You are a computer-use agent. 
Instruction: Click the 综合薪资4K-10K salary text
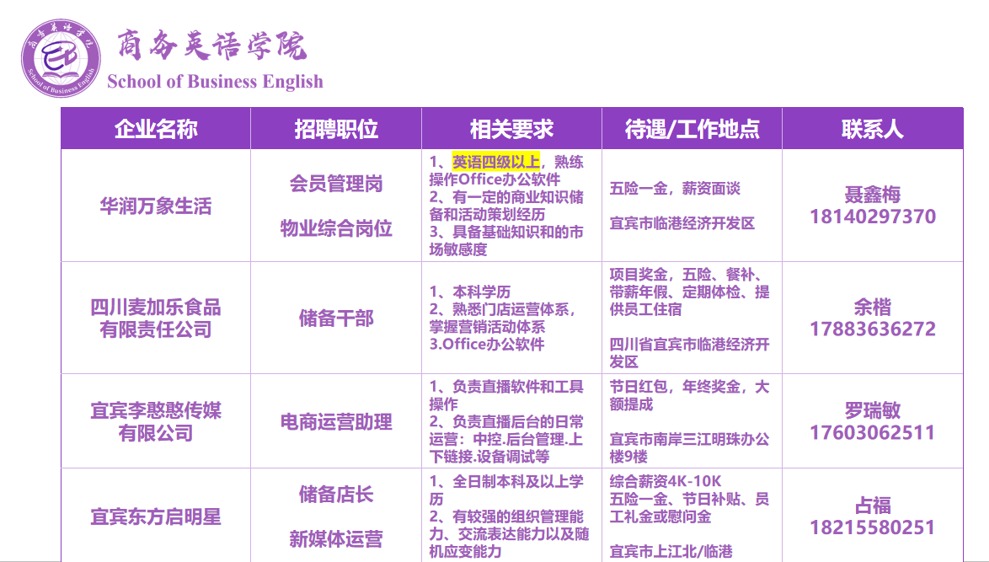point(665,482)
